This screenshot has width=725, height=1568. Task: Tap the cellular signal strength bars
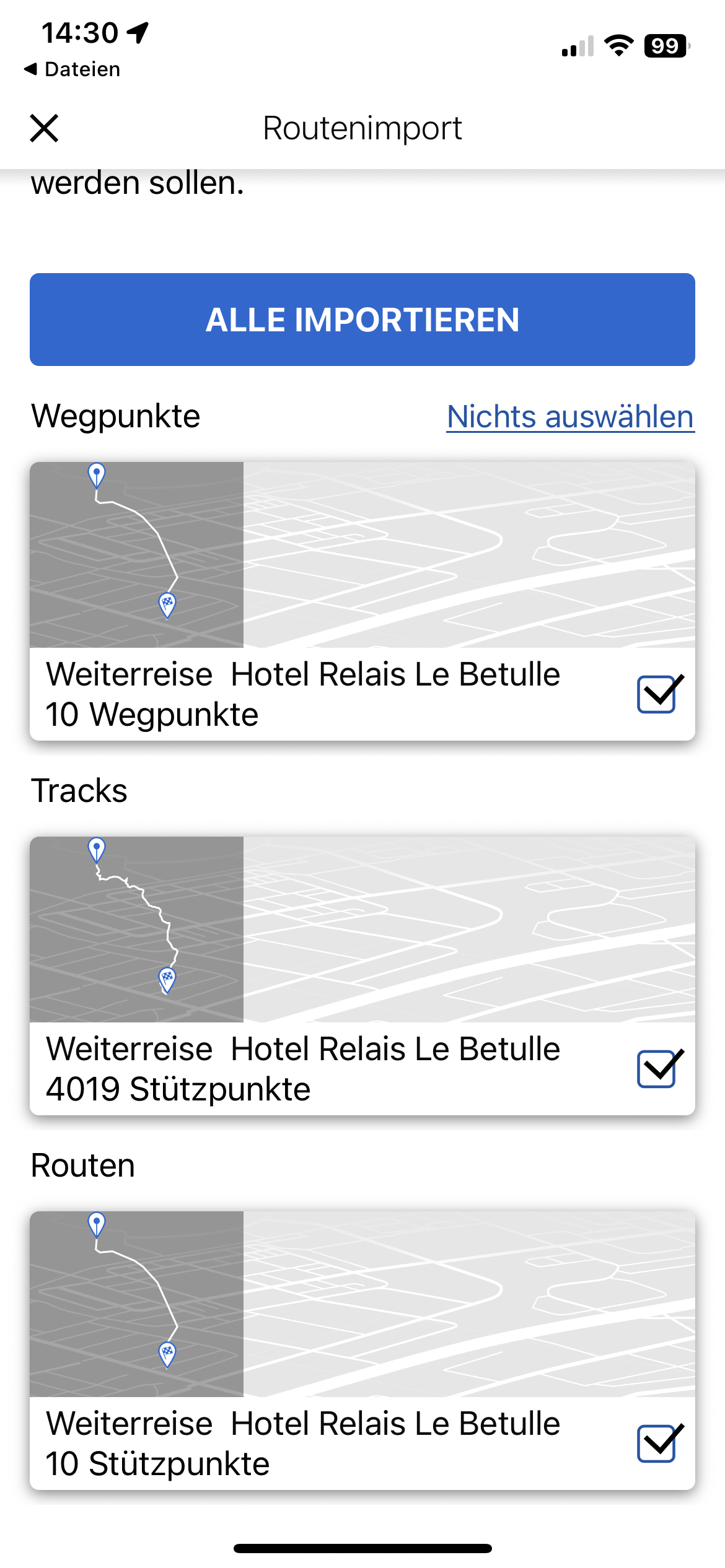pyautogui.click(x=578, y=46)
